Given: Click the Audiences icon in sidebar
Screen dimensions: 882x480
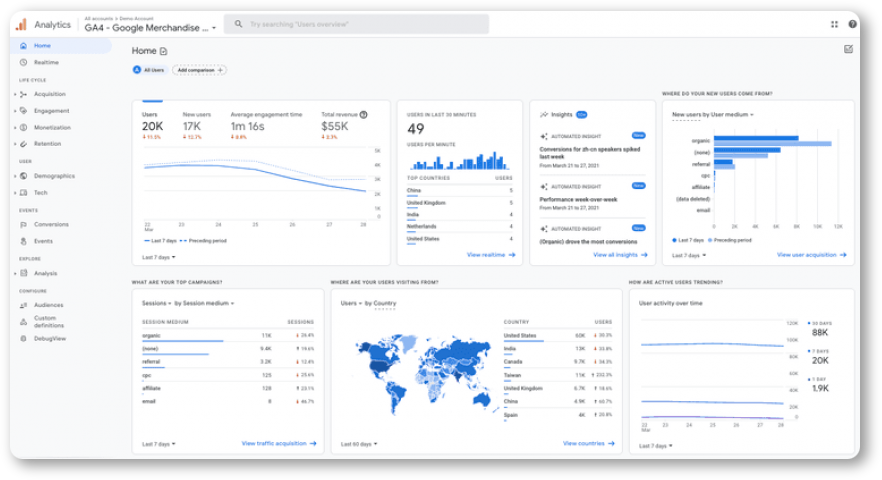Looking at the screenshot, I should coord(24,305).
